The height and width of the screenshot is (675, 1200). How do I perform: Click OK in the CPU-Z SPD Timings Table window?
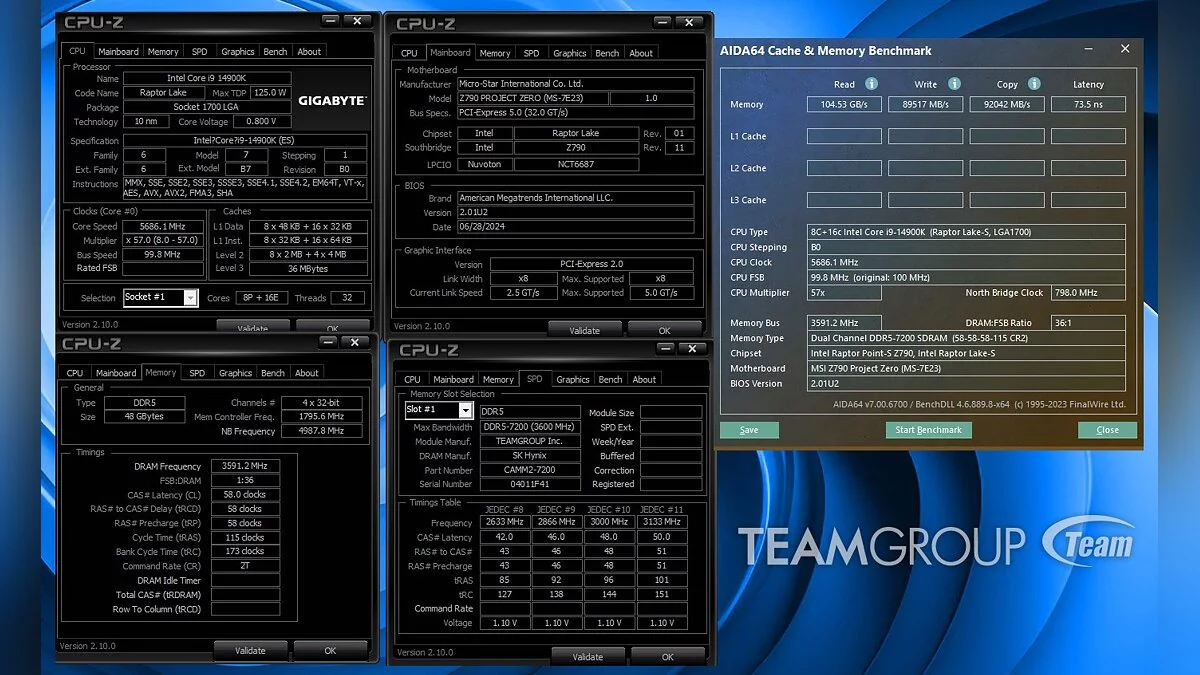point(668,657)
